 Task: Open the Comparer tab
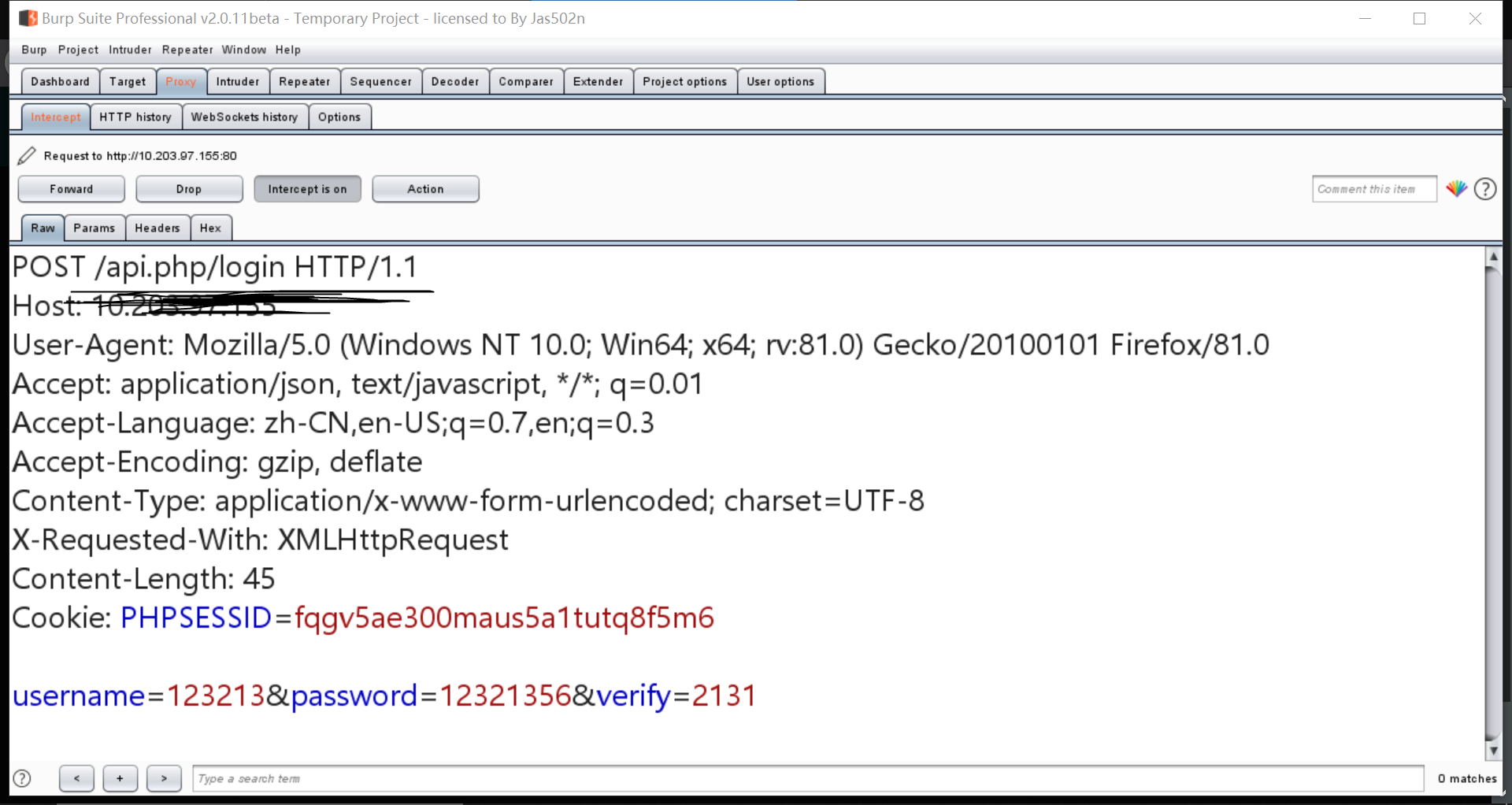526,81
